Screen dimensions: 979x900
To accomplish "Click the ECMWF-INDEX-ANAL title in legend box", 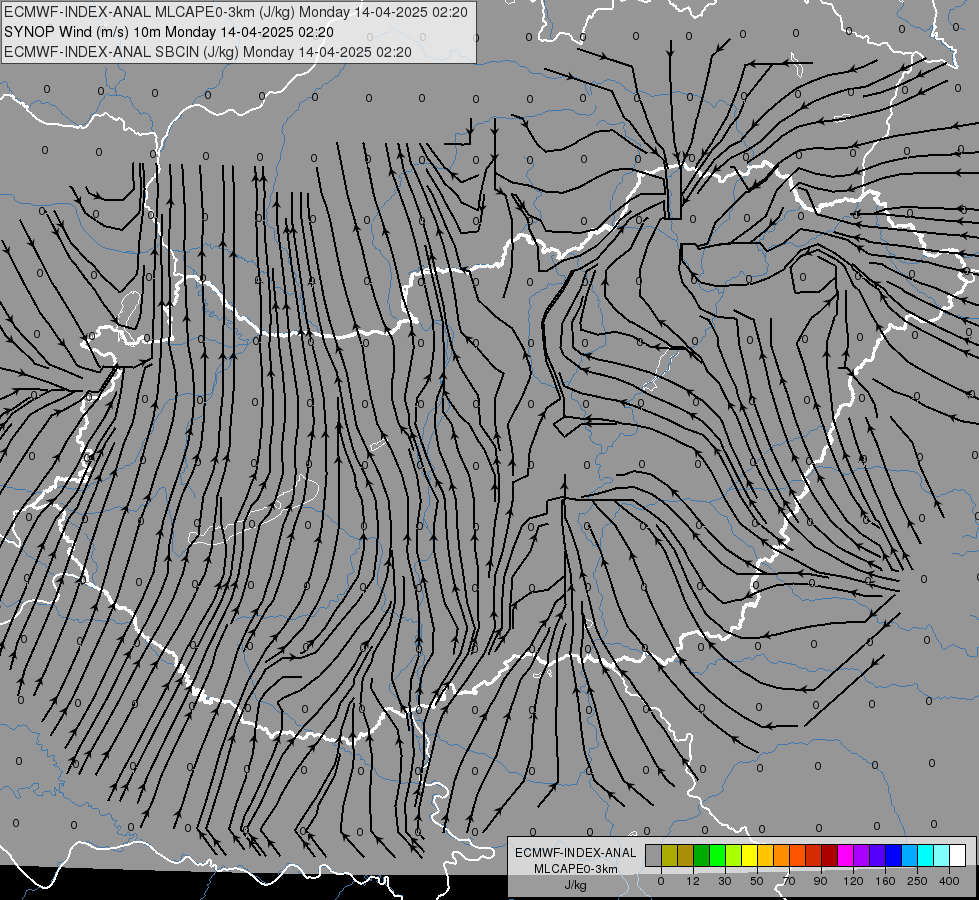I will click(x=576, y=853).
